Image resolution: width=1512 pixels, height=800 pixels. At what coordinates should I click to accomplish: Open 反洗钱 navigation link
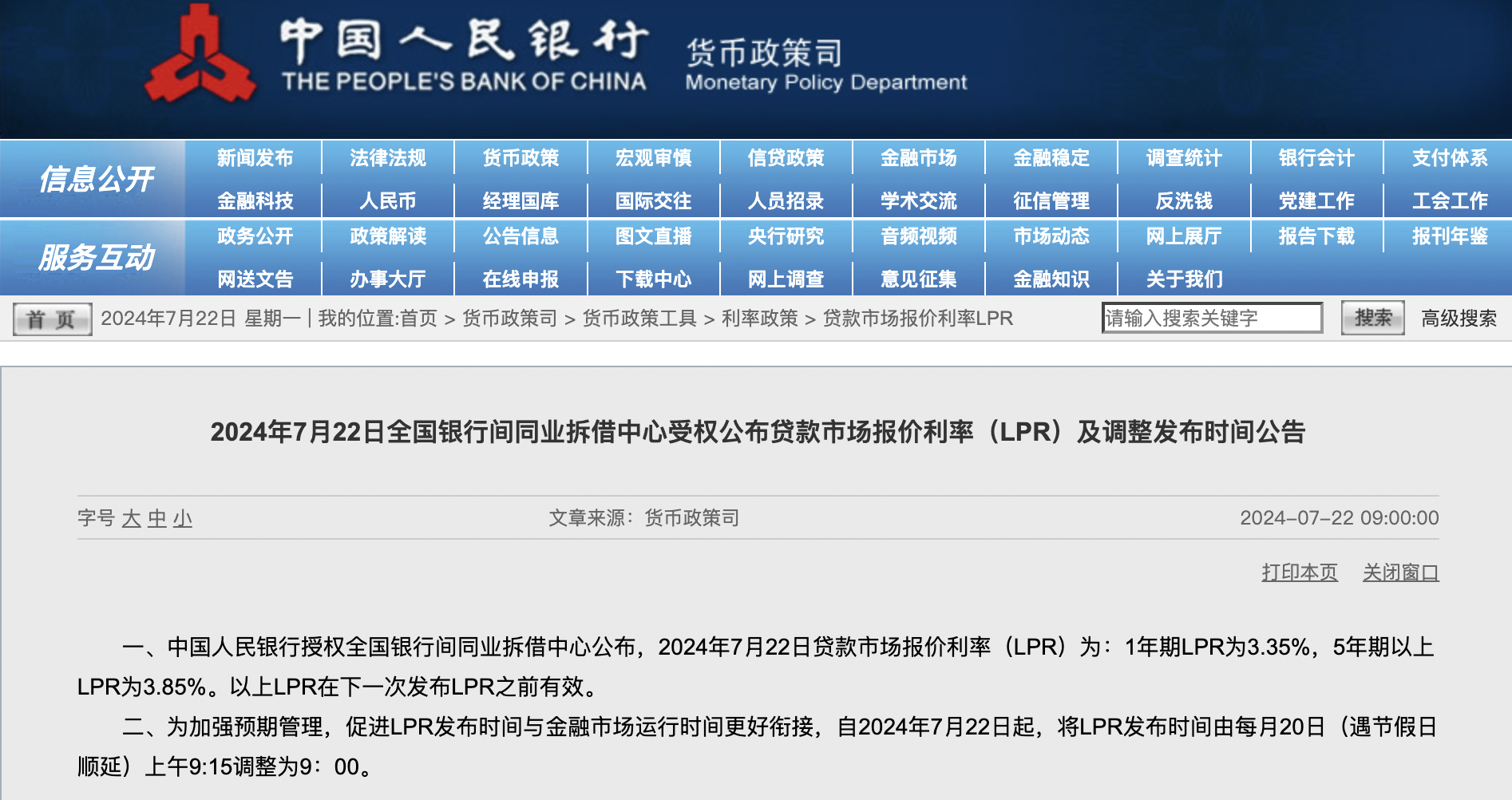pyautogui.click(x=1184, y=200)
